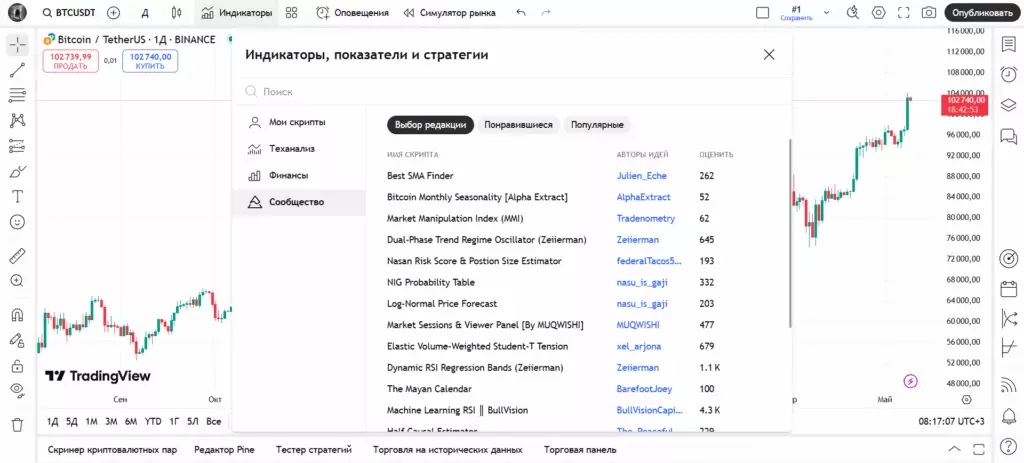Select the chart patterns tool
The image size is (1024, 463).
[x=18, y=121]
